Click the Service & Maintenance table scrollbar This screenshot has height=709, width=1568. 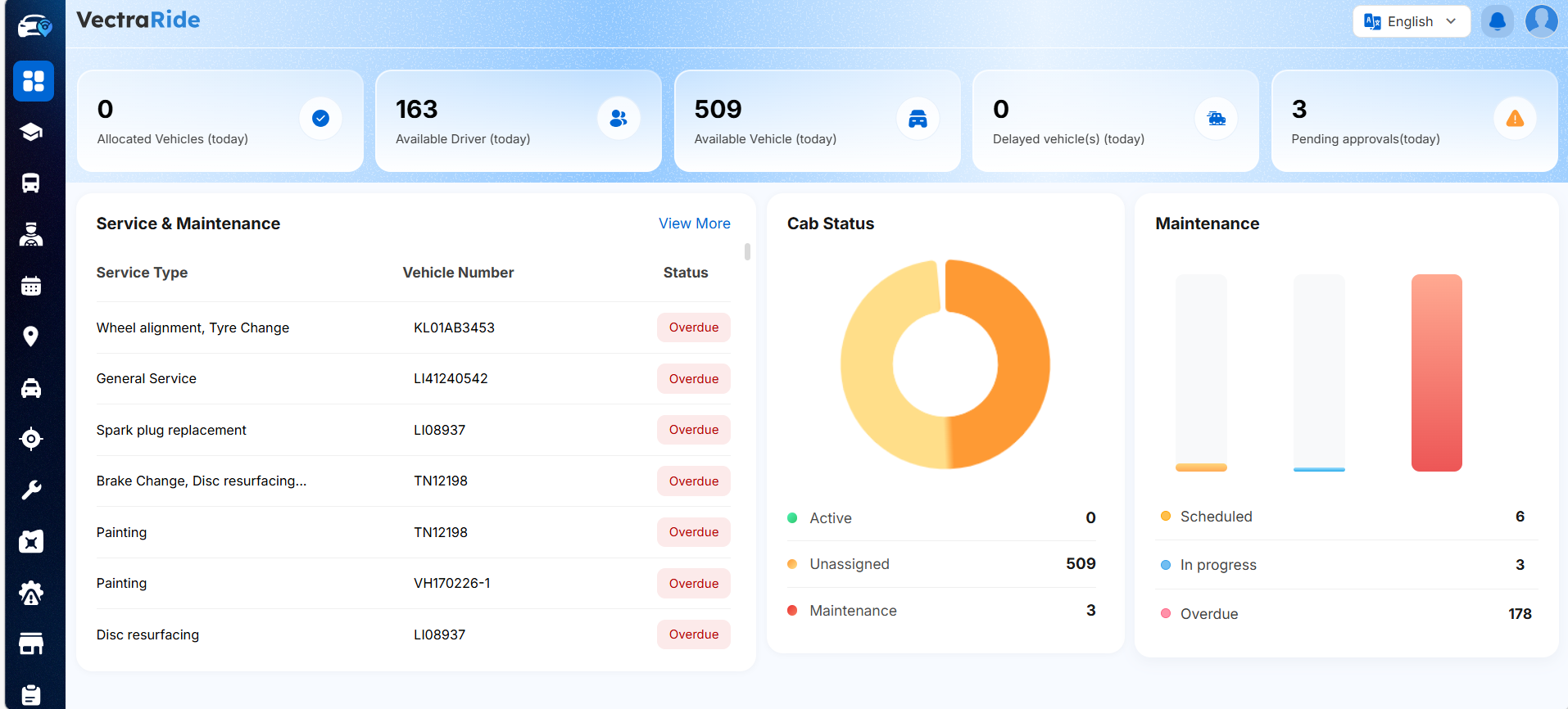click(747, 251)
